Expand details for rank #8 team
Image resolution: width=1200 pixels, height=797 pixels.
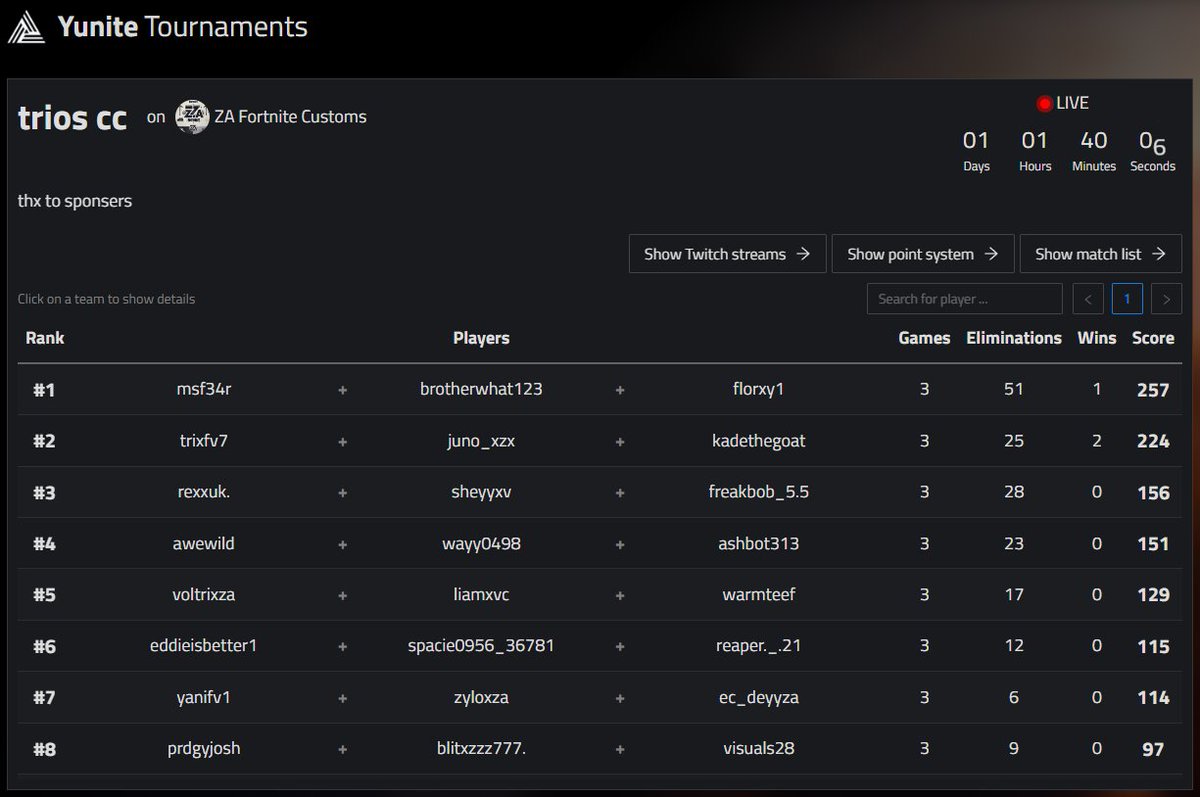[600, 749]
